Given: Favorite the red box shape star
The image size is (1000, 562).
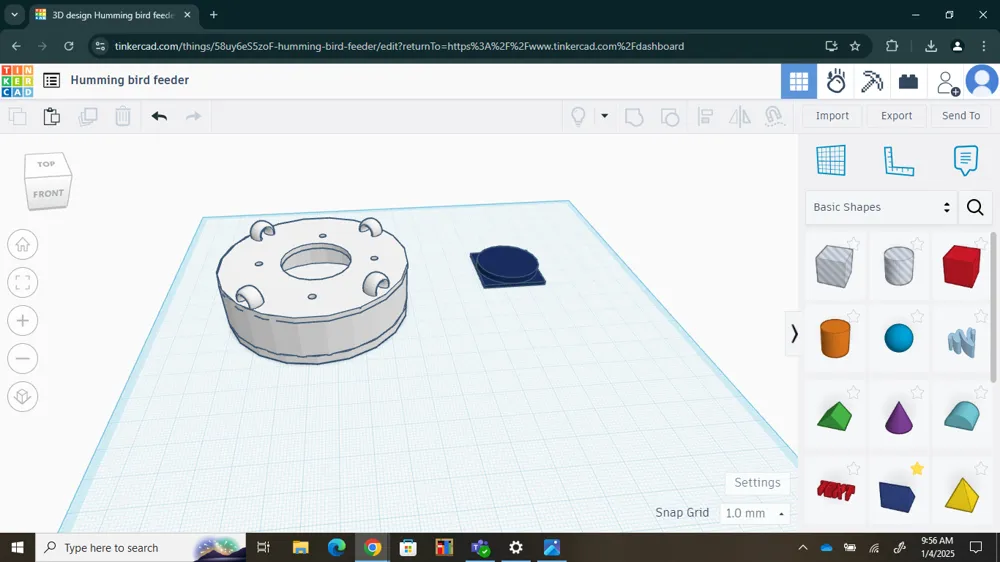Looking at the screenshot, I should 980,243.
